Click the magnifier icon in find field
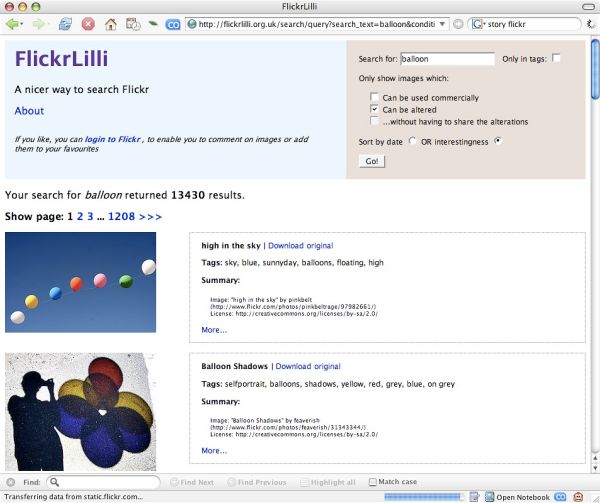The height and width of the screenshot is (503, 600). pyautogui.click(x=55, y=482)
